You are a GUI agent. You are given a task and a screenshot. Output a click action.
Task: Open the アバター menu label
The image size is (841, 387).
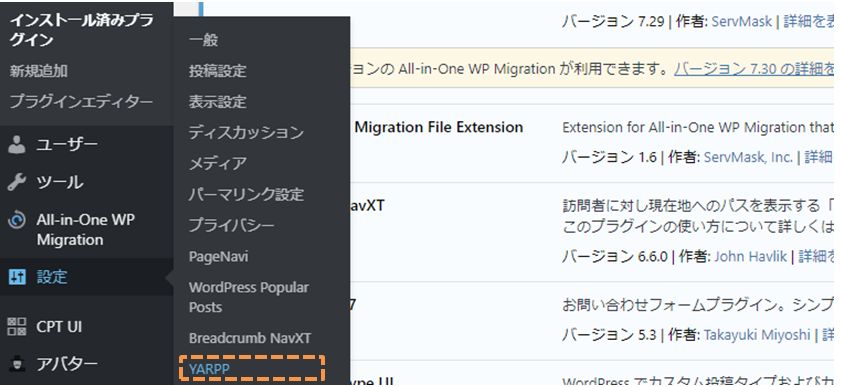pyautogui.click(x=67, y=364)
